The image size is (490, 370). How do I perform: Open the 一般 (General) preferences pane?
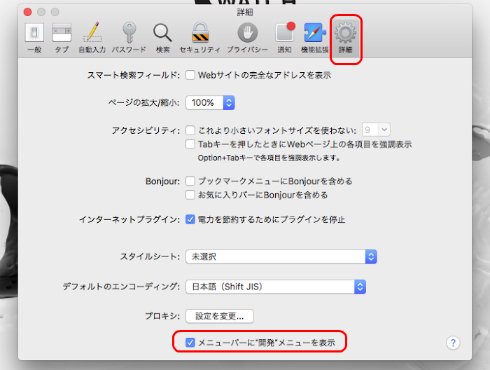34,38
